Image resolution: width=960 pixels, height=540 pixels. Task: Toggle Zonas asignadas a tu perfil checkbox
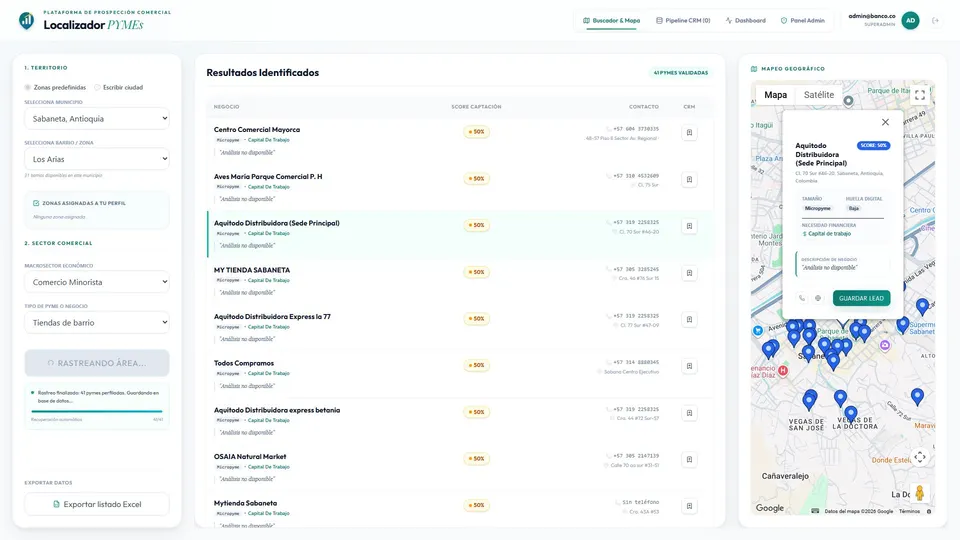tap(36, 203)
